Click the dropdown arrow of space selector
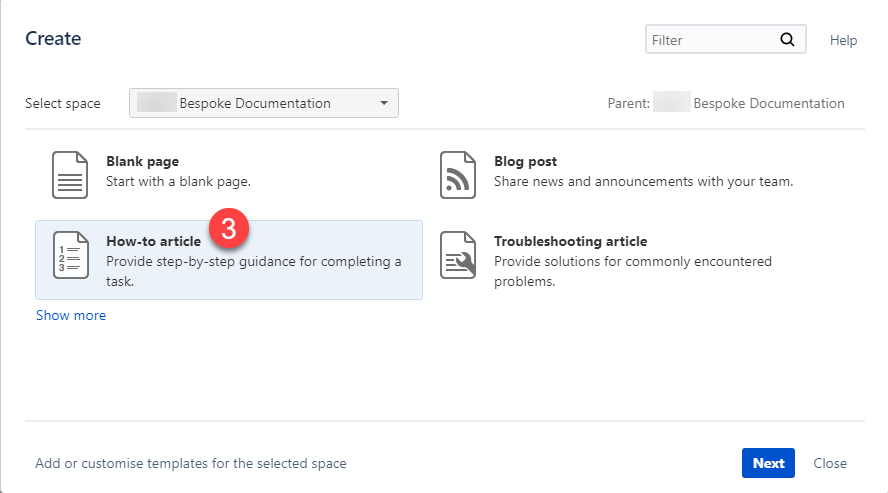This screenshot has width=888, height=493. pyautogui.click(x=384, y=103)
